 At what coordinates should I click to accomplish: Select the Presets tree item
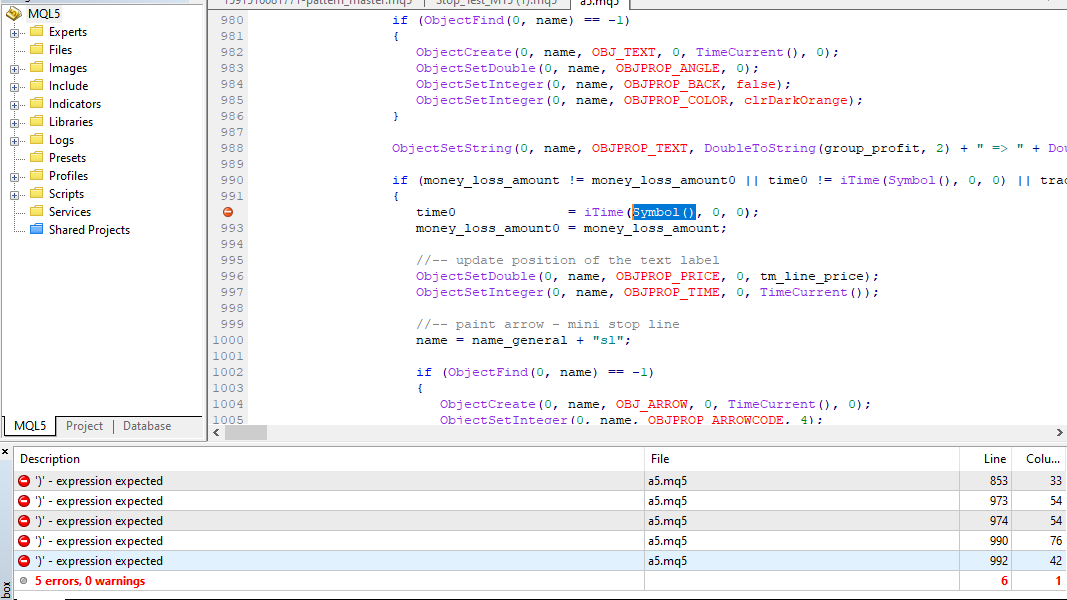67,158
